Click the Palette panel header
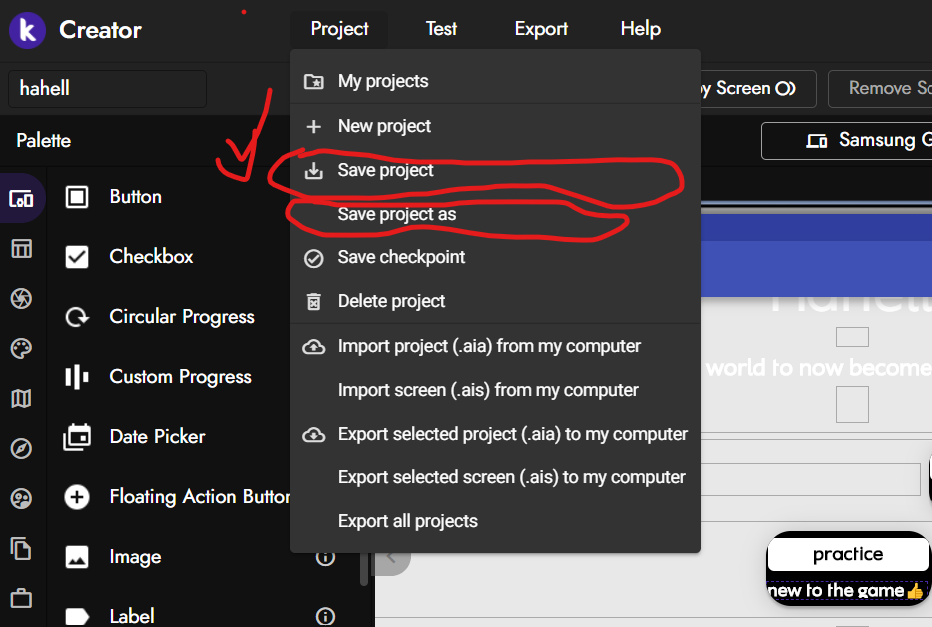 tap(43, 141)
